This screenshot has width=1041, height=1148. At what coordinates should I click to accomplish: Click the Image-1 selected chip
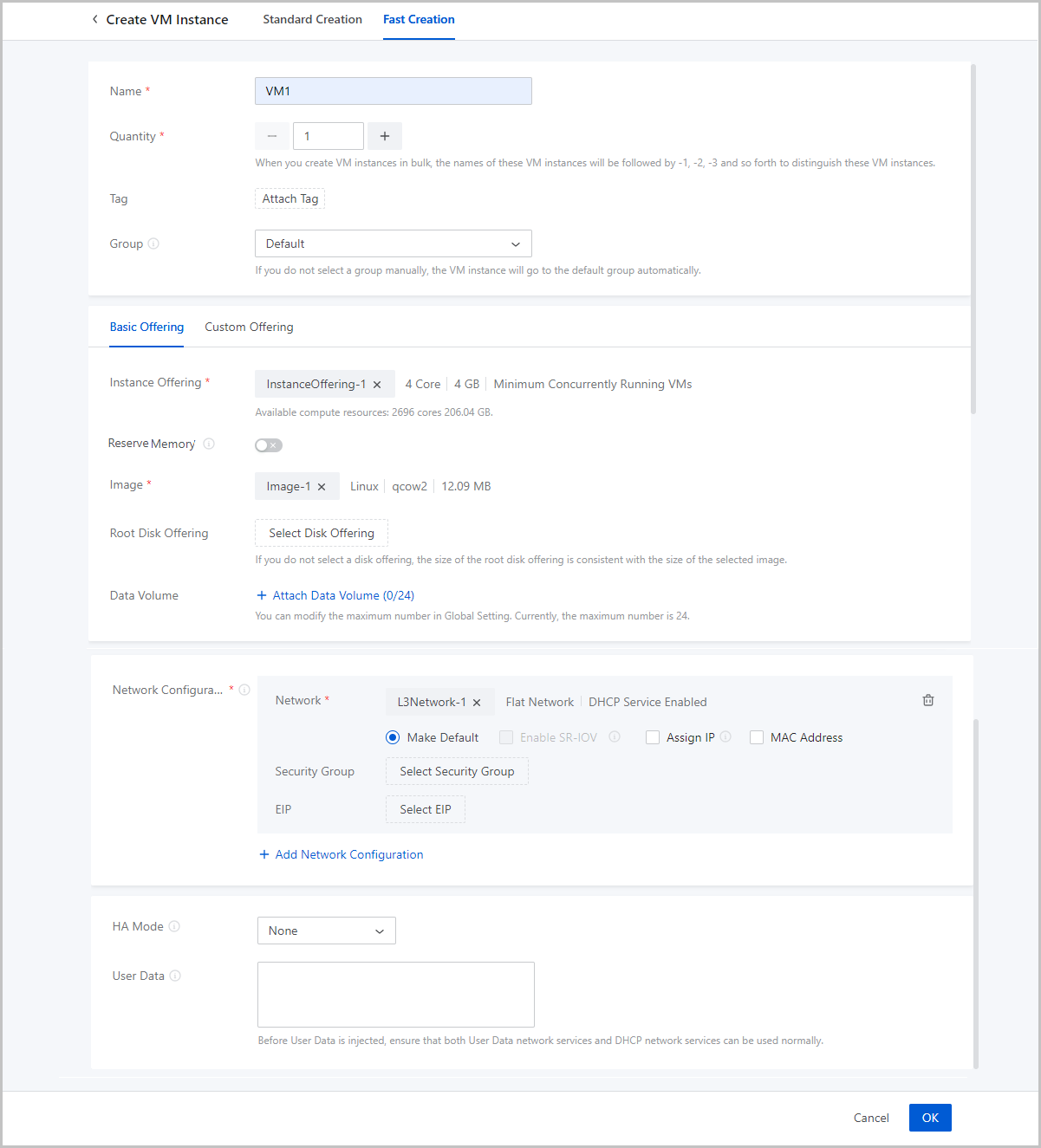pos(297,486)
